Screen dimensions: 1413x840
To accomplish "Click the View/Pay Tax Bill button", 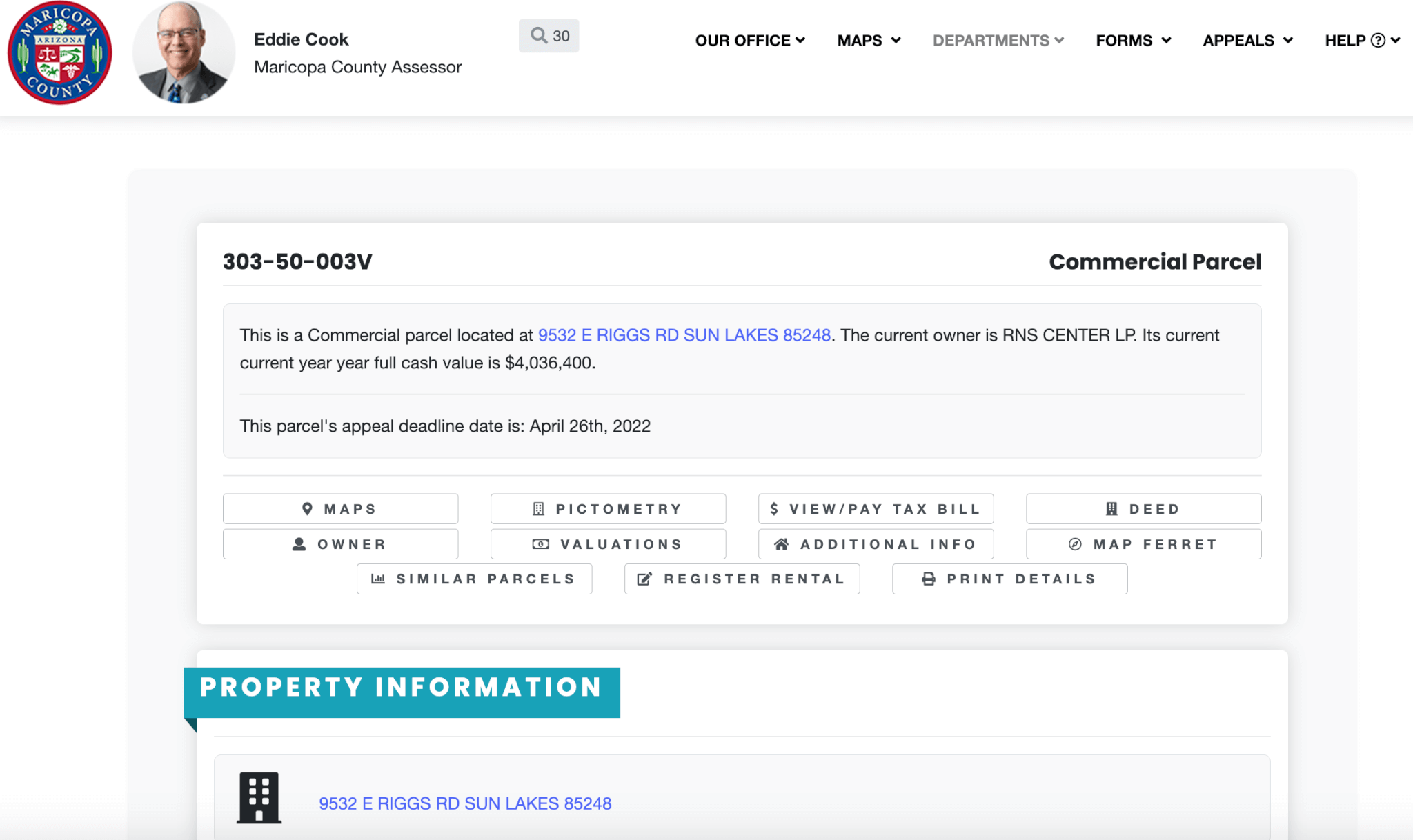I will (876, 509).
